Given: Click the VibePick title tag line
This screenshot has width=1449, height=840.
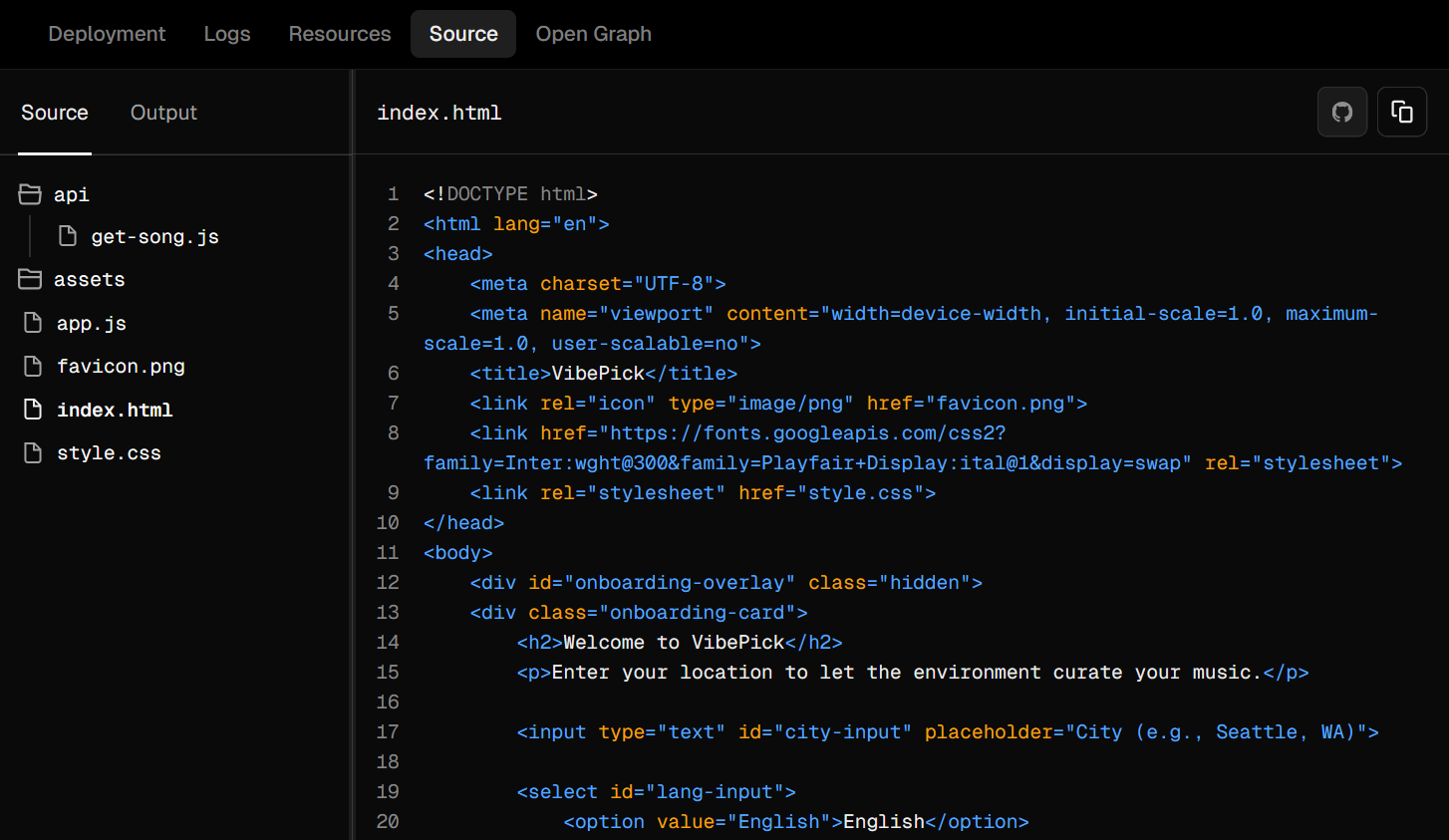Looking at the screenshot, I should (x=604, y=374).
